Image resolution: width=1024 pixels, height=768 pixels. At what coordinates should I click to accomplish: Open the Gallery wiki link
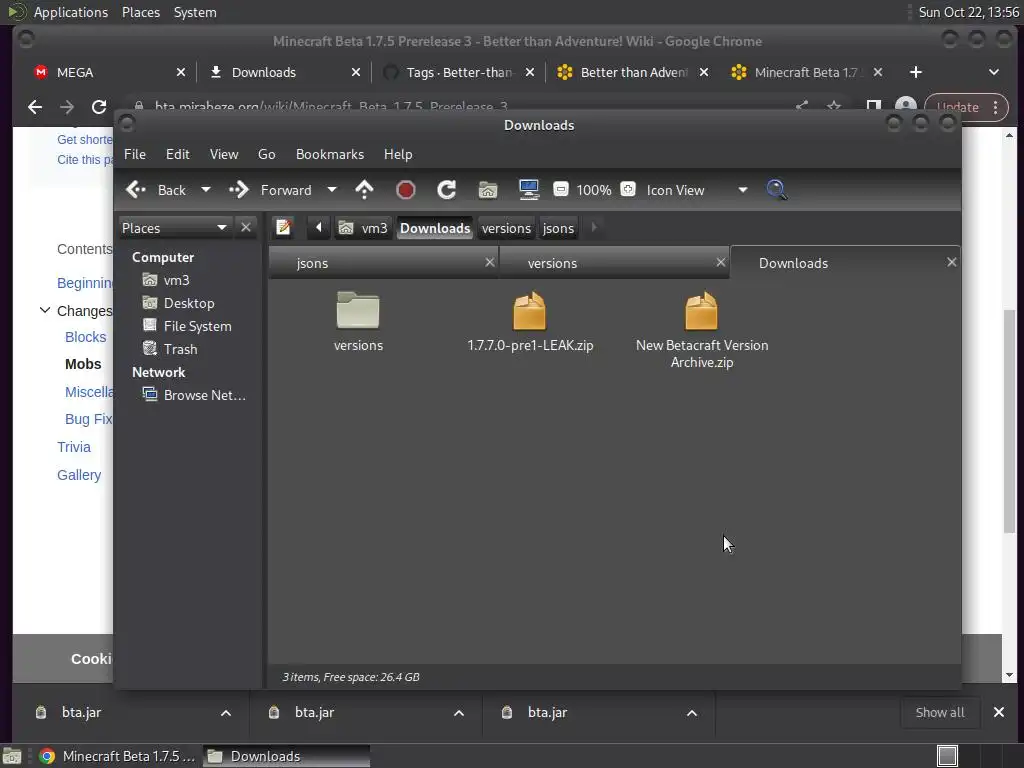(x=79, y=475)
